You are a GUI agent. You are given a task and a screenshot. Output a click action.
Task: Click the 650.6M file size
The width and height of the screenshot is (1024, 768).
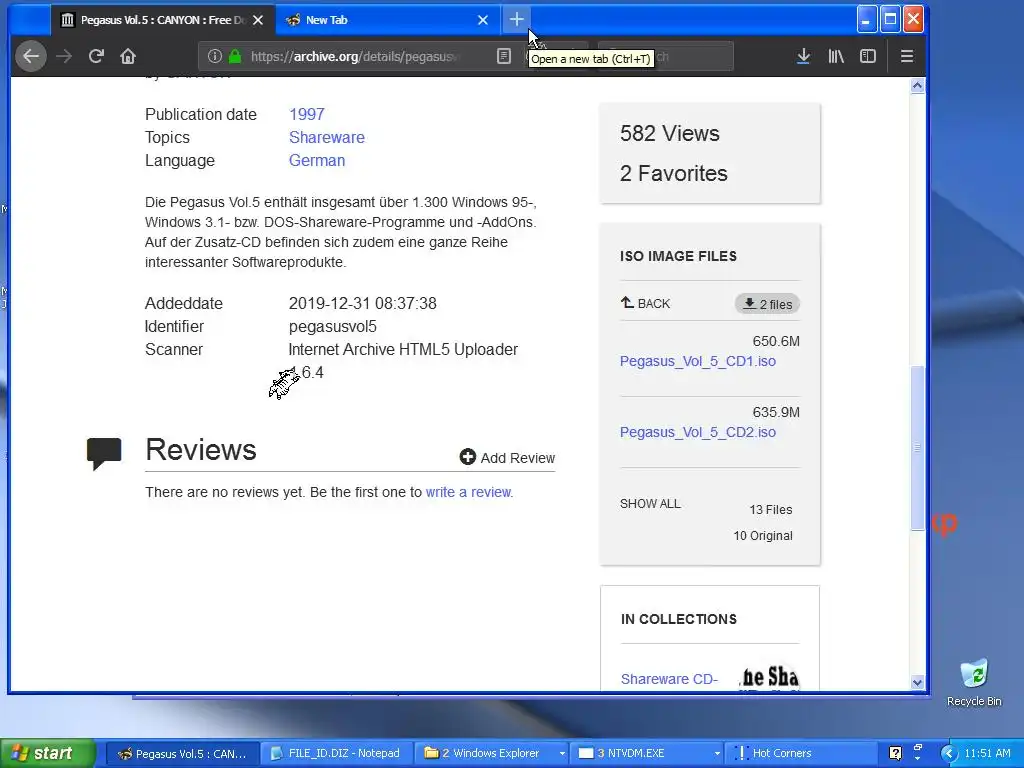click(x=776, y=341)
